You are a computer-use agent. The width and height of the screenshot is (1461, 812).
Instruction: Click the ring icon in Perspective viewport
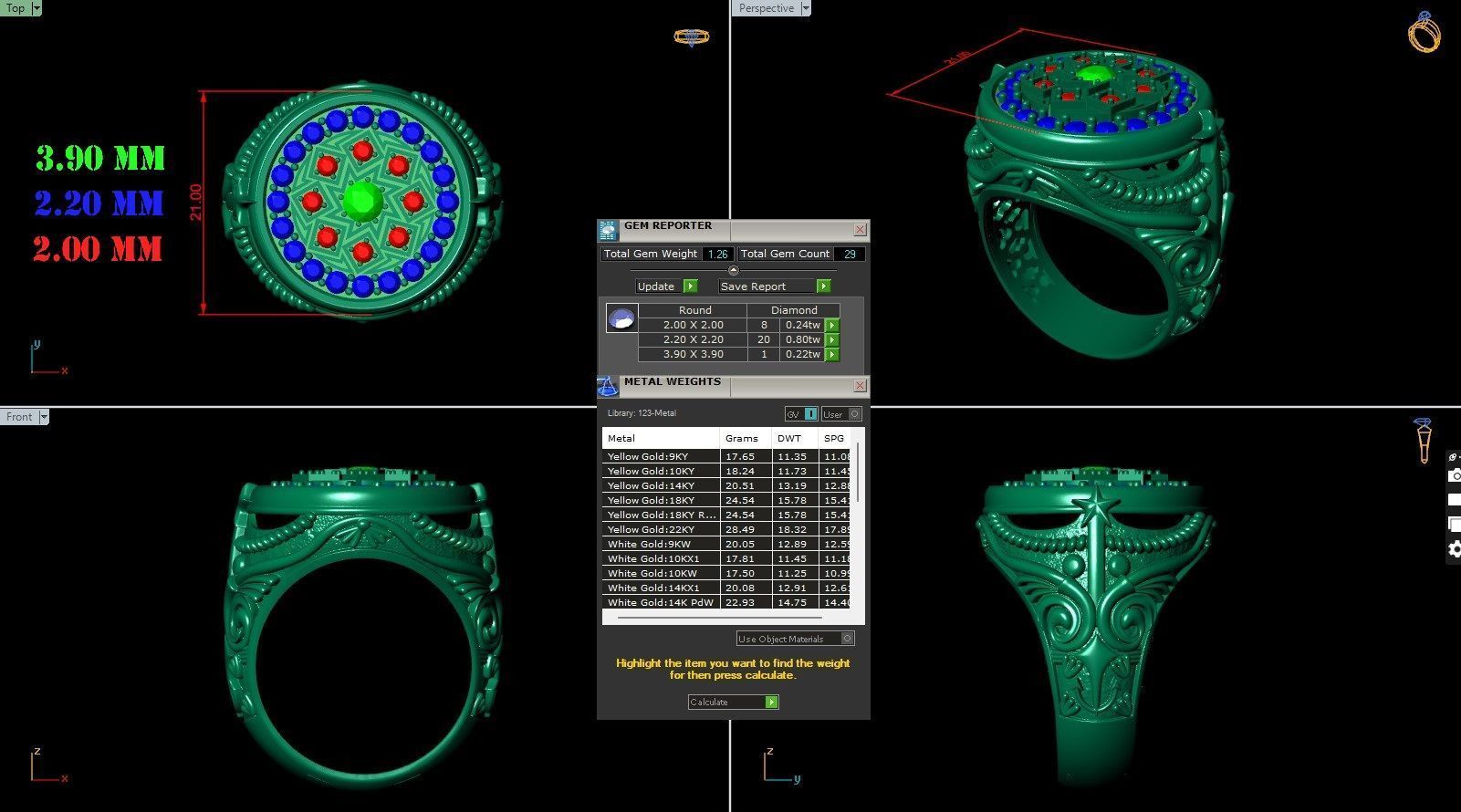pos(1424,32)
